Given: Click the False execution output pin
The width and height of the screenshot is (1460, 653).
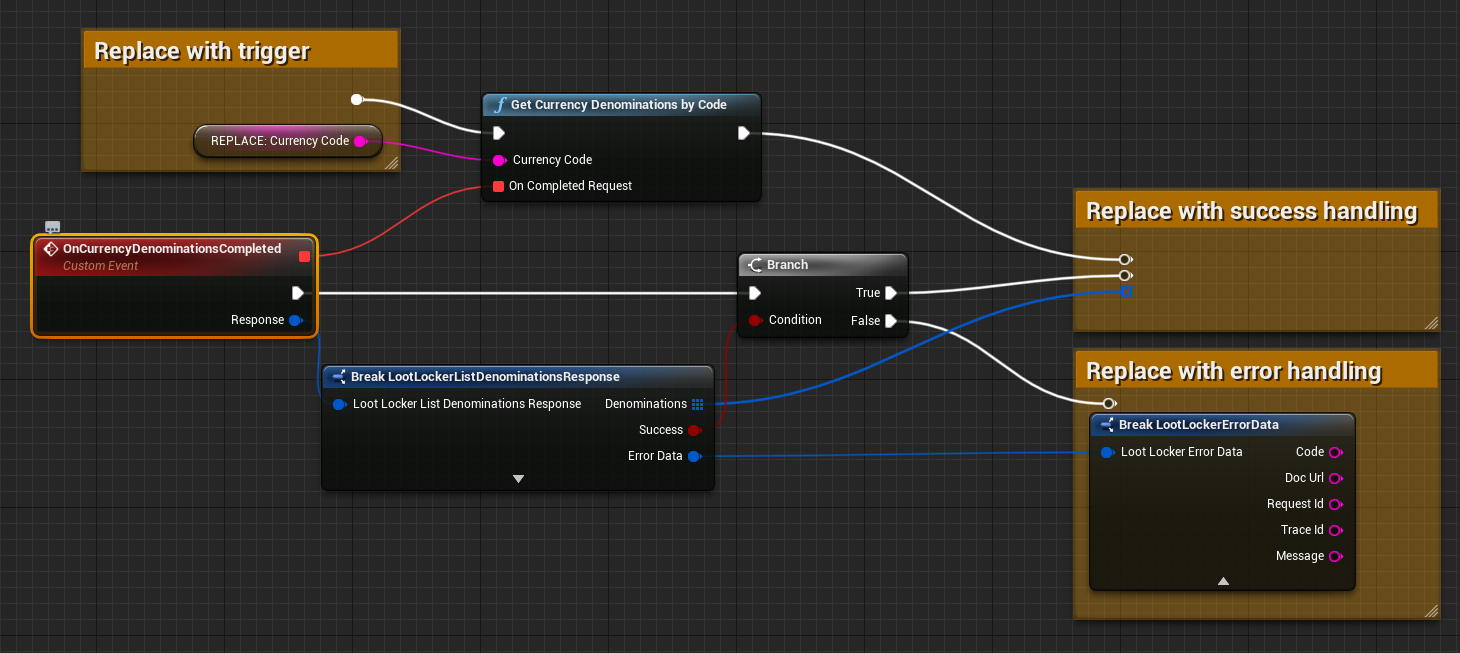Looking at the screenshot, I should [891, 321].
